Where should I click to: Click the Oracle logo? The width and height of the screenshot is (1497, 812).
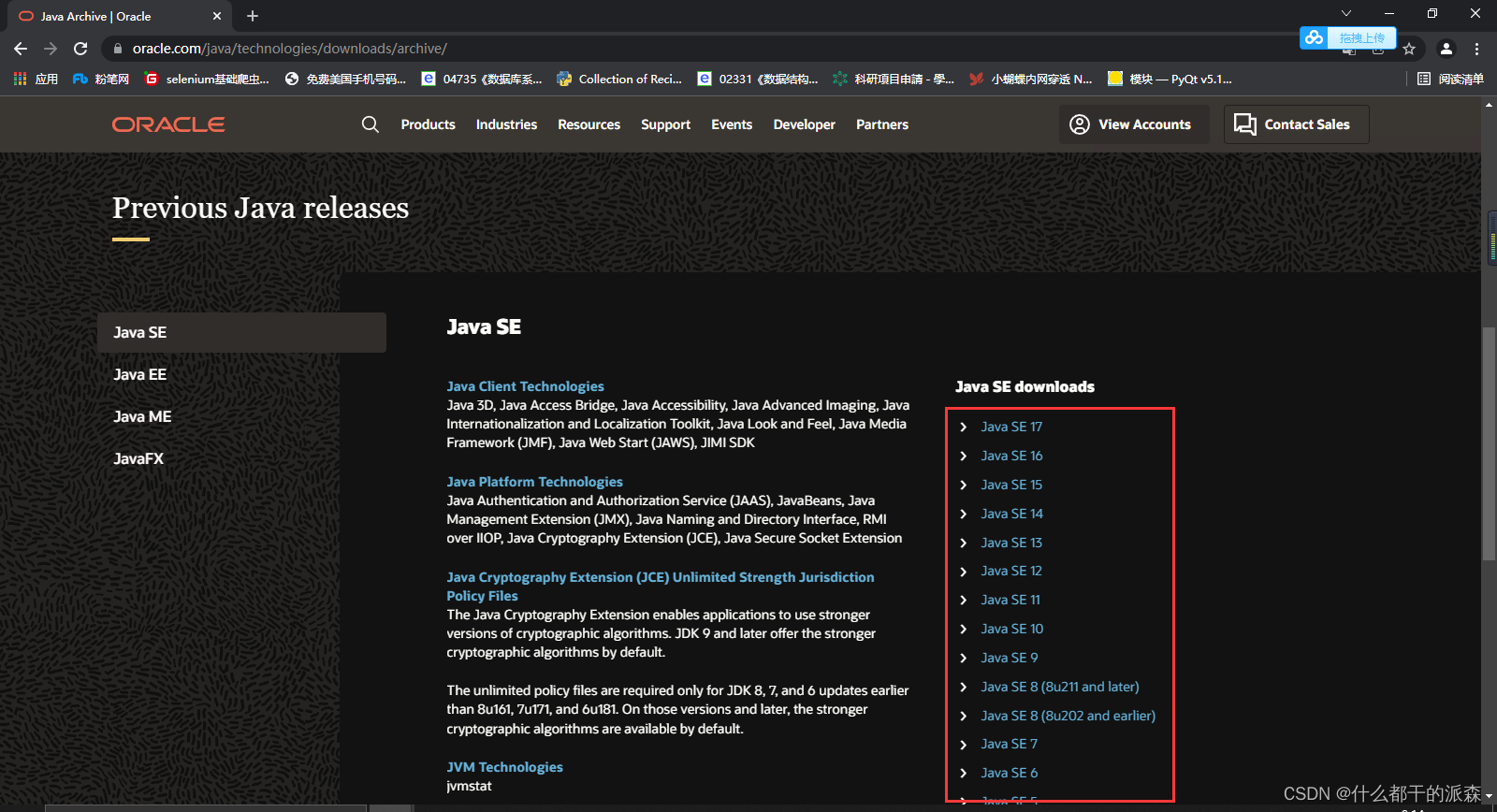[x=168, y=124]
